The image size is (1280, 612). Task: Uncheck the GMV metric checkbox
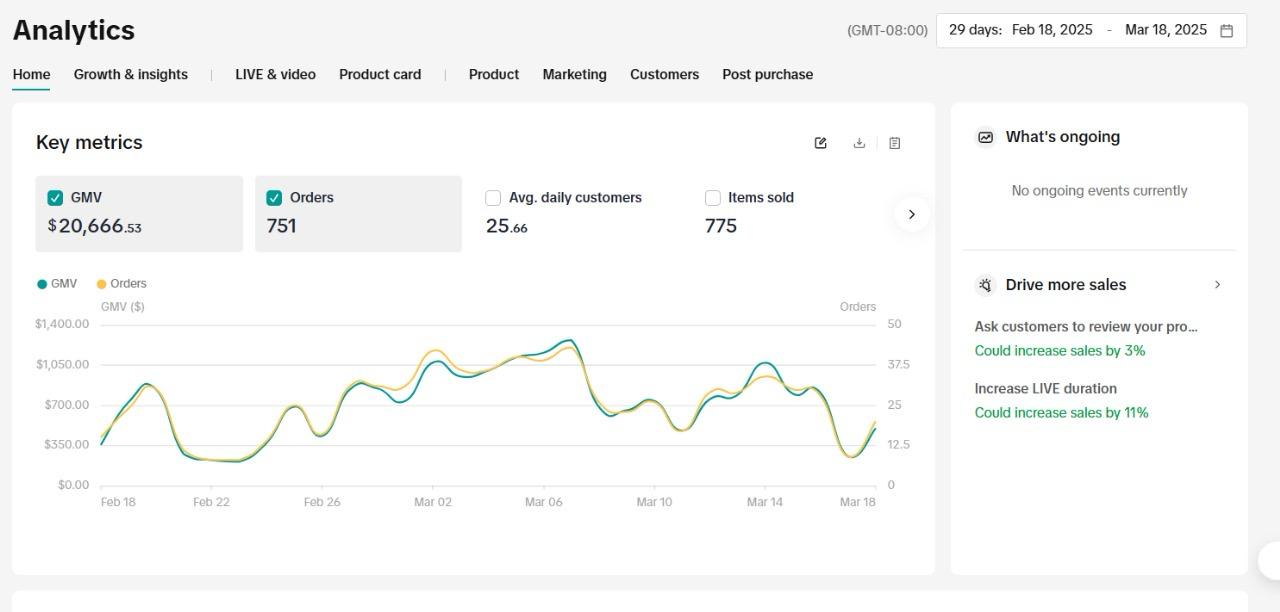click(x=55, y=198)
